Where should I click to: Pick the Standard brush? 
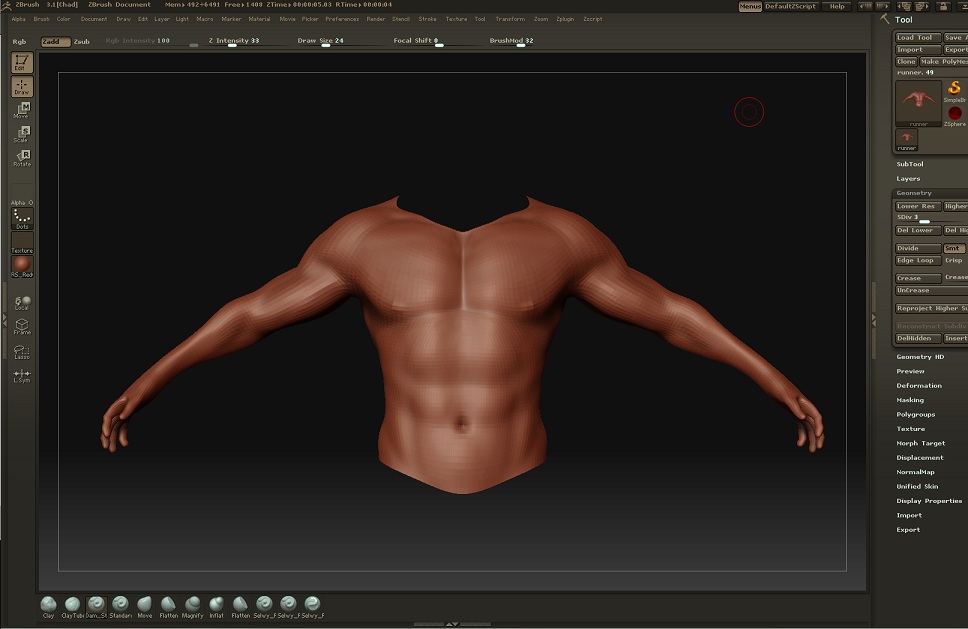120,607
